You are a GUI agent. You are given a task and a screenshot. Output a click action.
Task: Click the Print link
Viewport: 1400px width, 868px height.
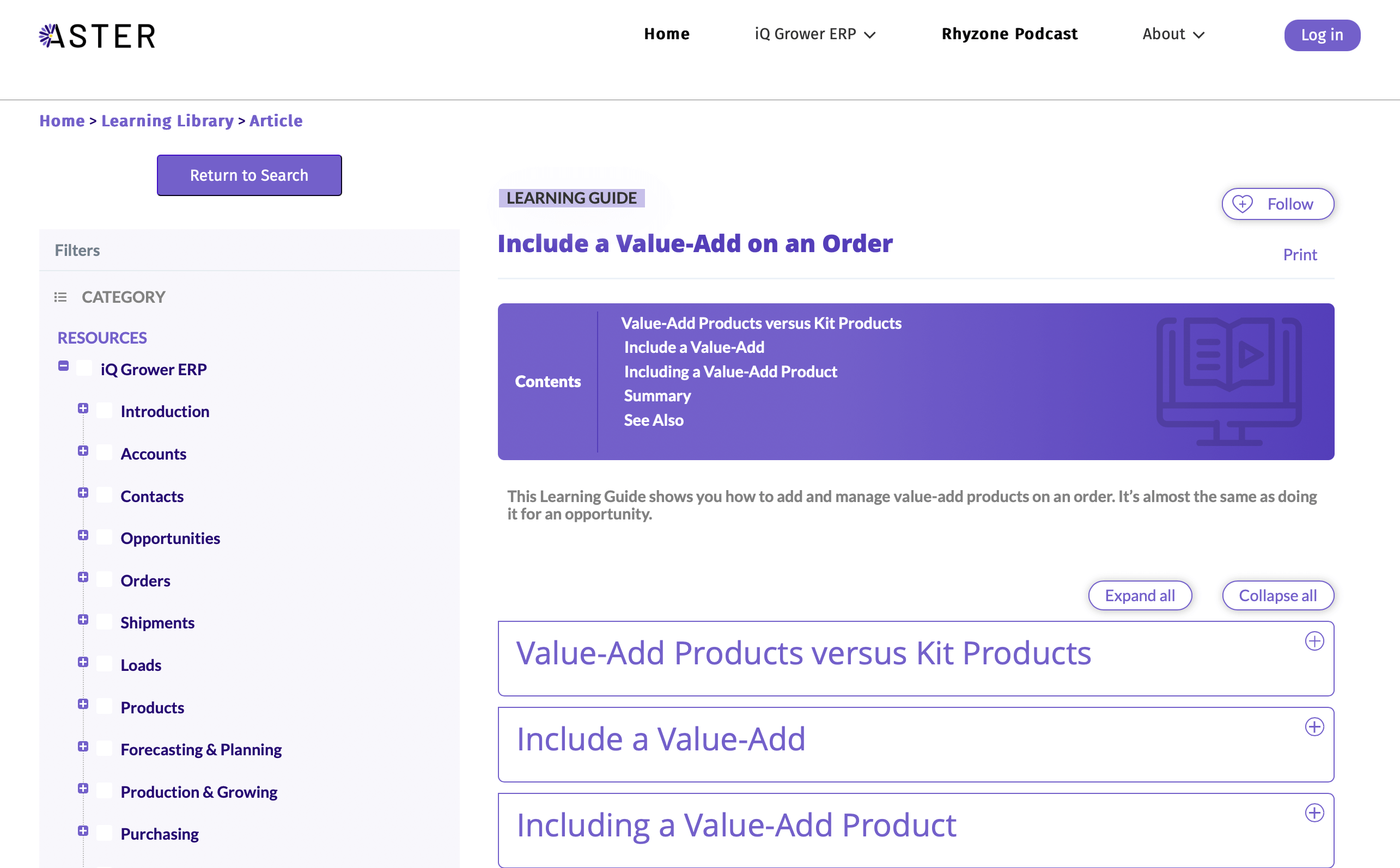point(1300,254)
